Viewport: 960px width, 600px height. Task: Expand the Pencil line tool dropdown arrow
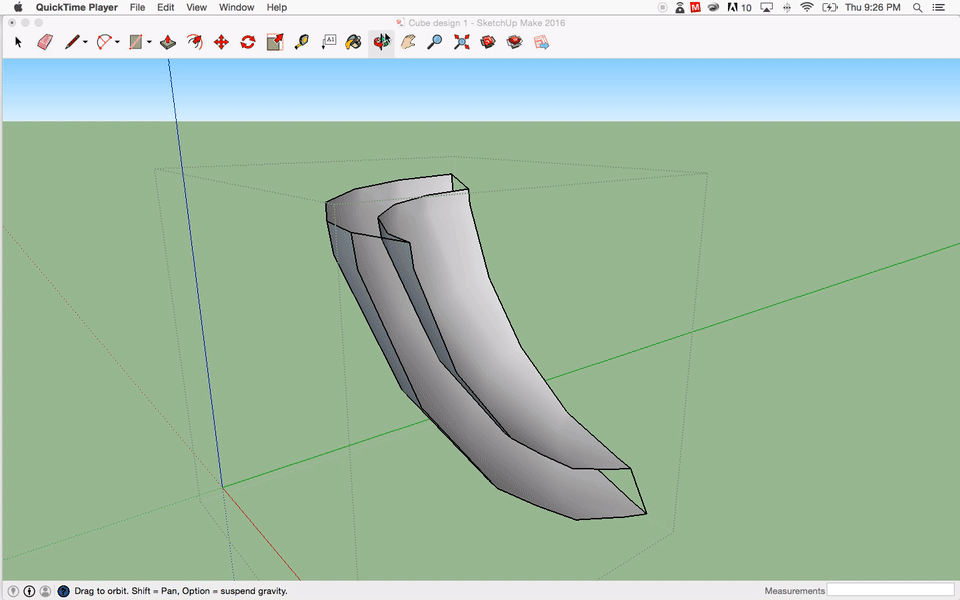tap(85, 43)
